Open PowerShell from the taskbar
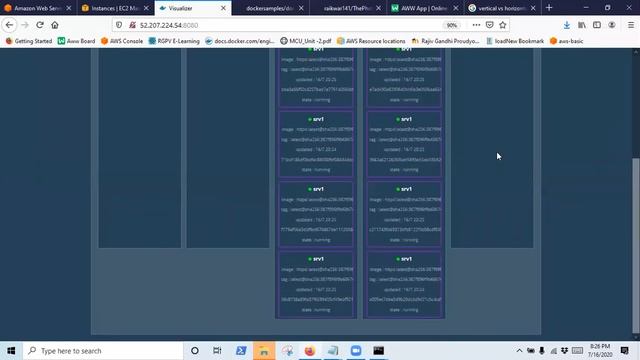Screen dimensions: 640x360 pyautogui.click(x=241, y=351)
